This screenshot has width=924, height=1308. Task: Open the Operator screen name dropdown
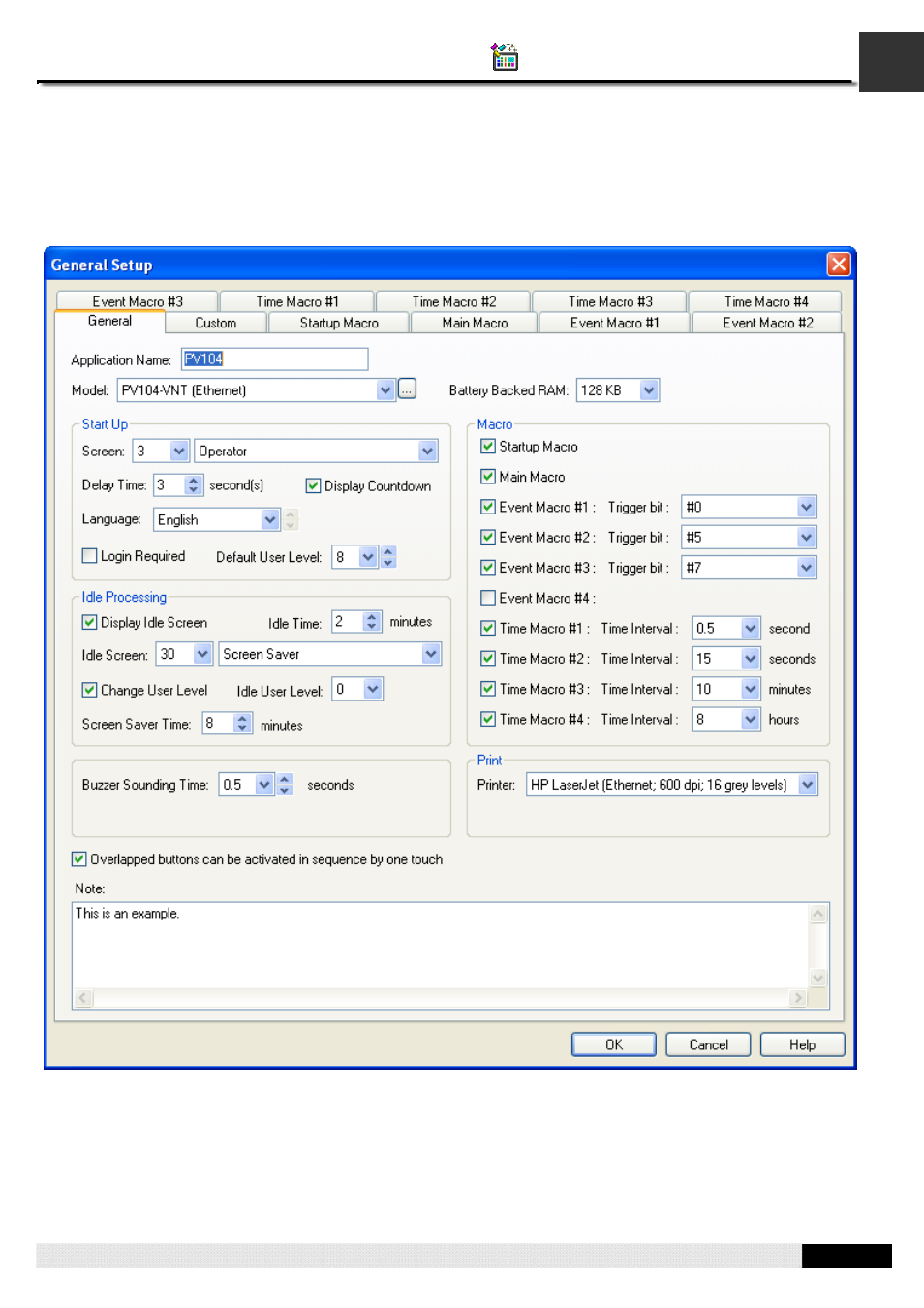pyautogui.click(x=427, y=451)
